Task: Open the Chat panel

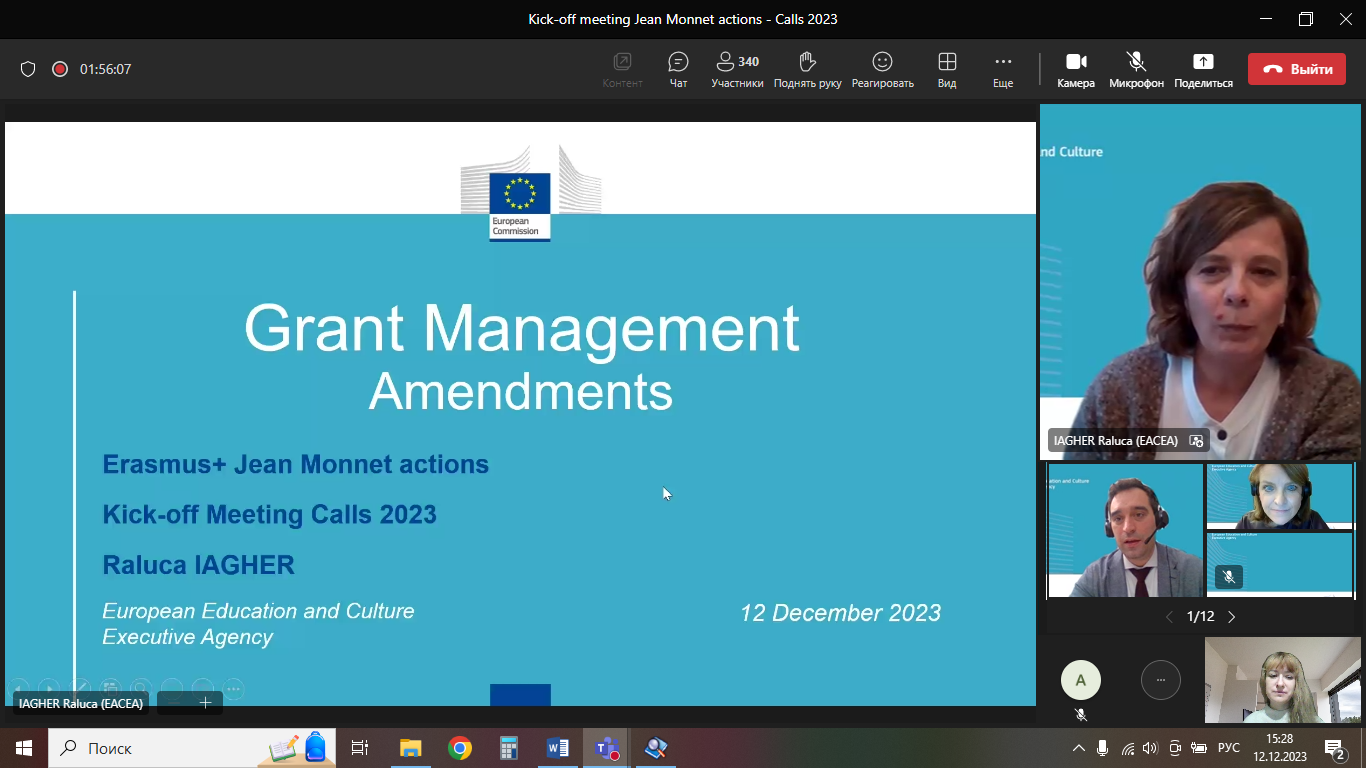Action: [678, 69]
